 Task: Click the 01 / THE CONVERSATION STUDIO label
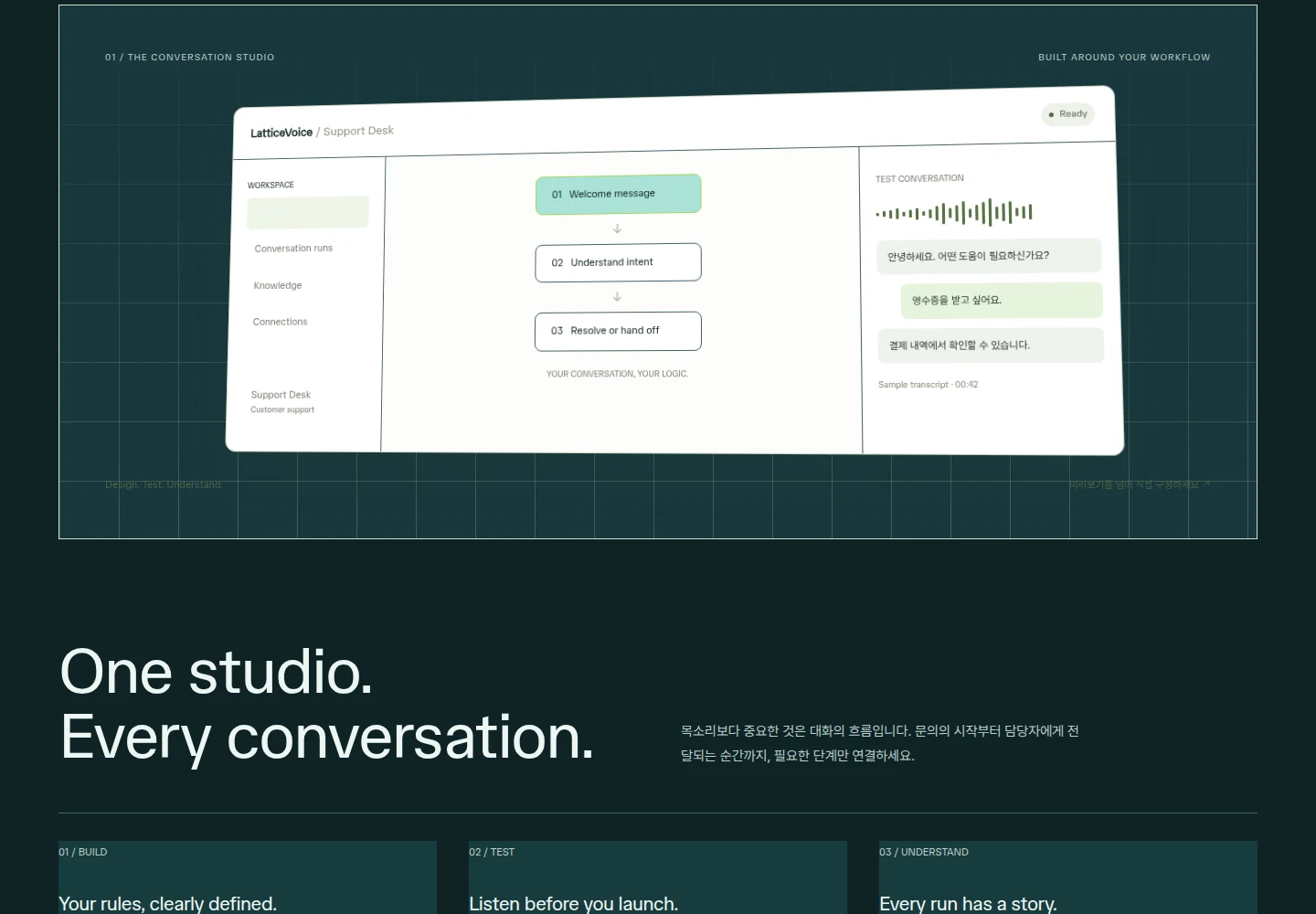(189, 57)
